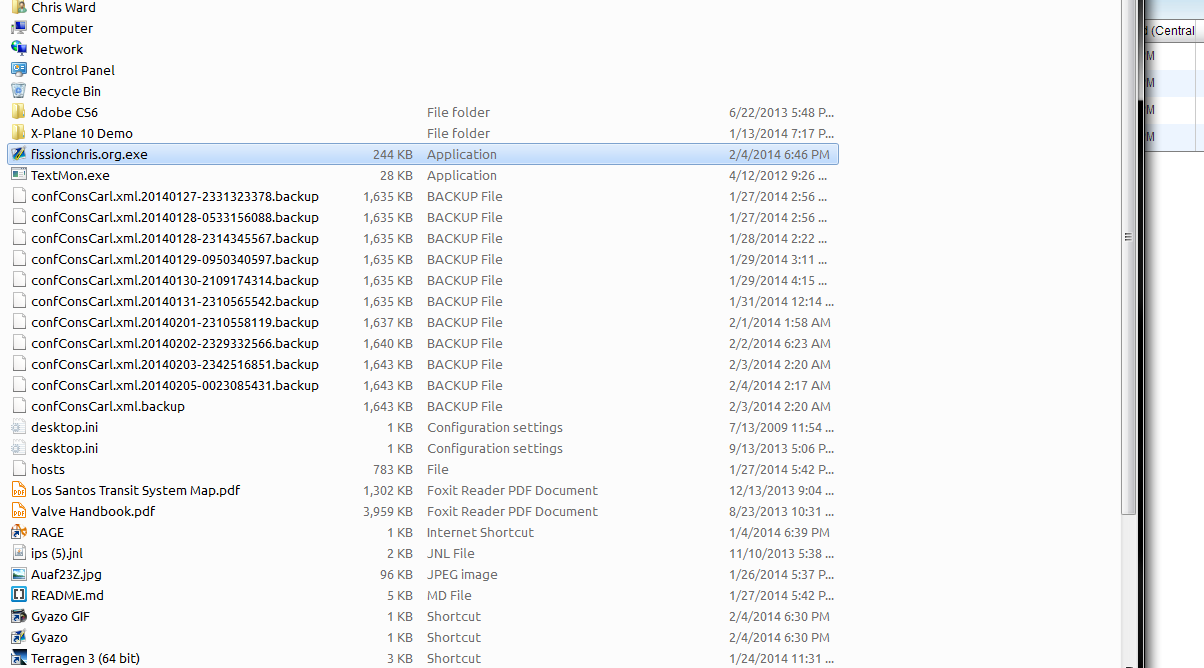Select the Adobe CS6 folder icon

point(18,112)
